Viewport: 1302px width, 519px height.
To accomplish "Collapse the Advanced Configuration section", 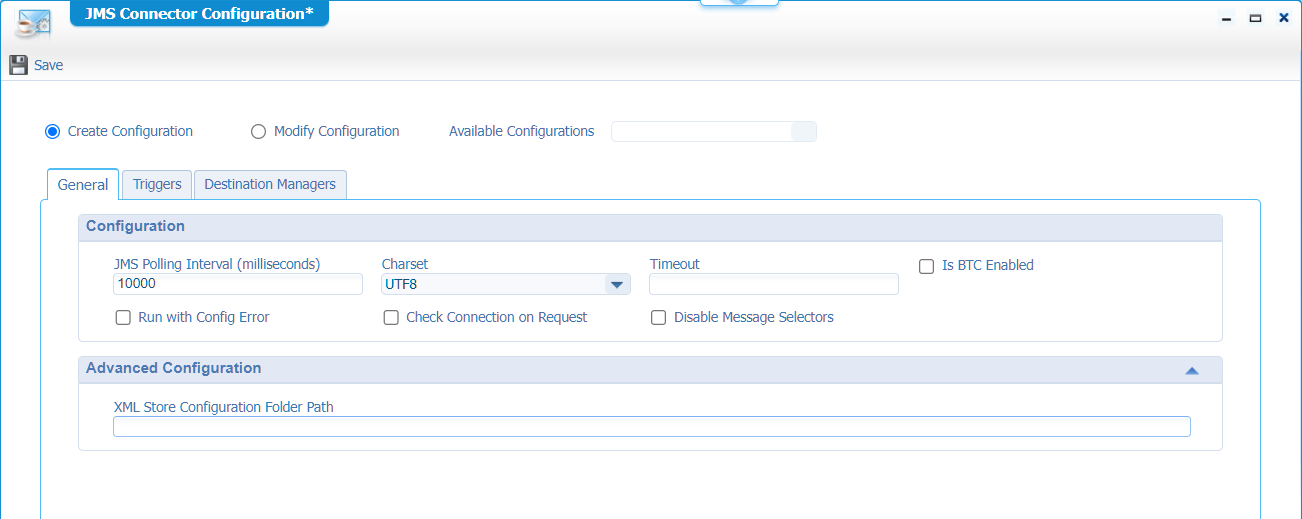I will click(1191, 370).
